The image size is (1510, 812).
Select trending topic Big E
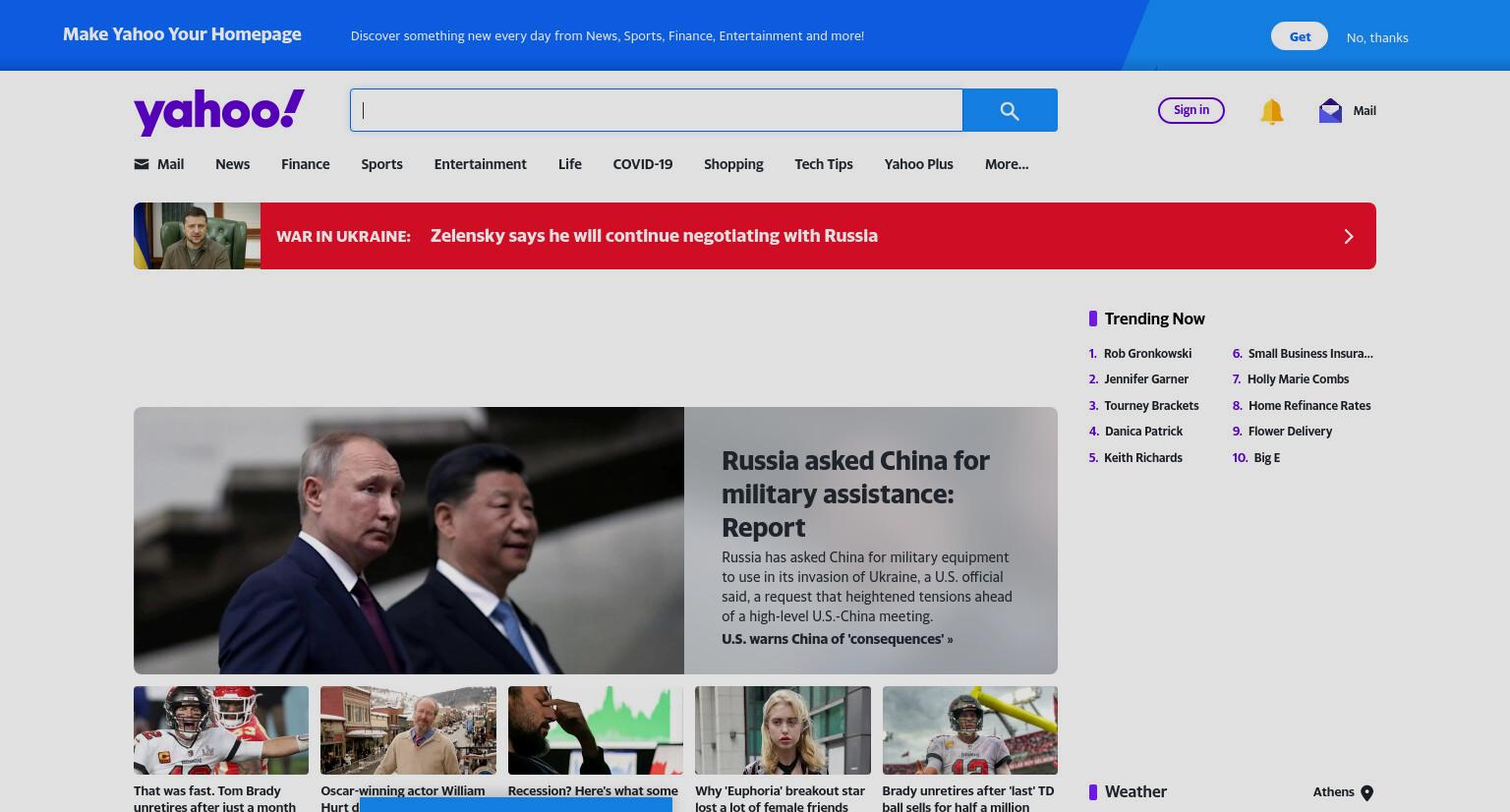[1266, 457]
